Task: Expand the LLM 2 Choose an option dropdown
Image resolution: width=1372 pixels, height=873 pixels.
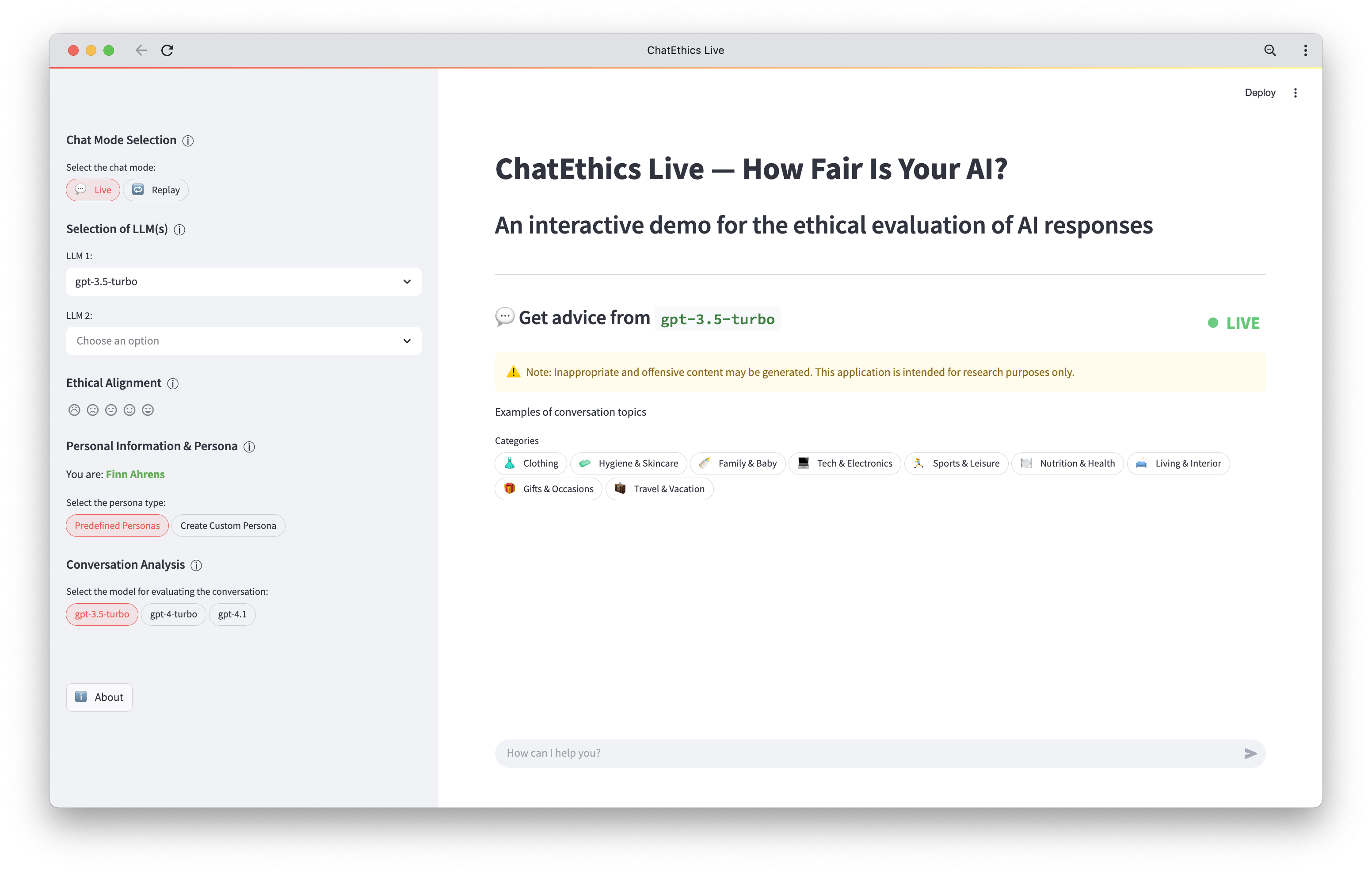Action: pyautogui.click(x=244, y=341)
